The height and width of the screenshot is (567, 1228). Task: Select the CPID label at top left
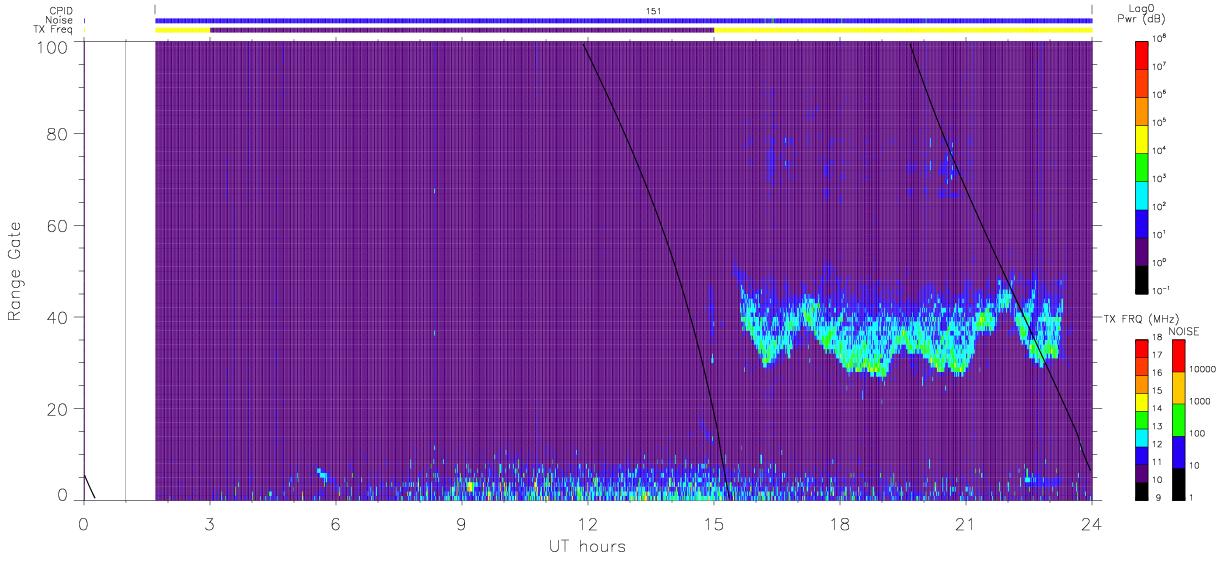[x=62, y=11]
